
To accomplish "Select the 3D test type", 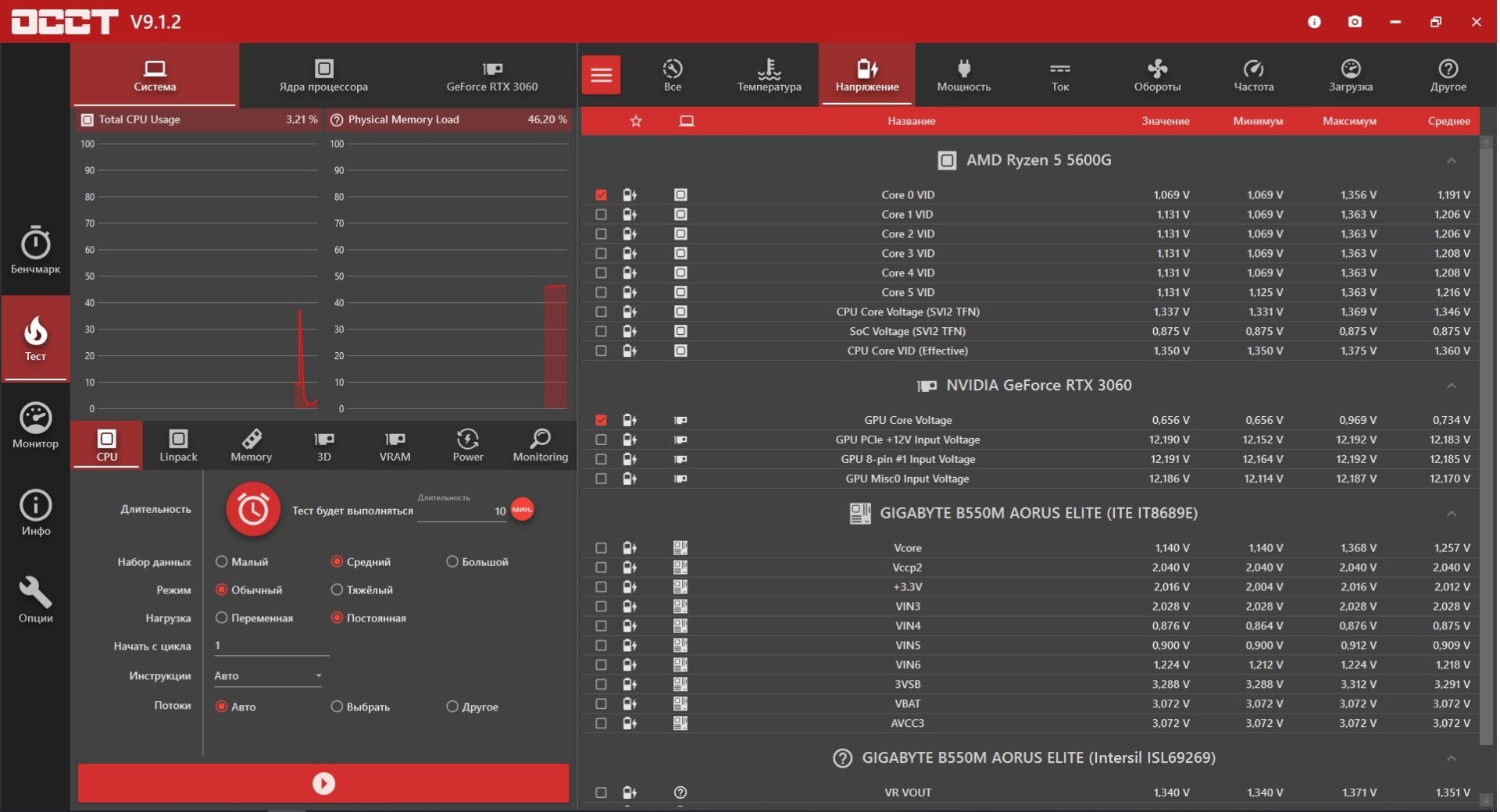I will tap(323, 445).
